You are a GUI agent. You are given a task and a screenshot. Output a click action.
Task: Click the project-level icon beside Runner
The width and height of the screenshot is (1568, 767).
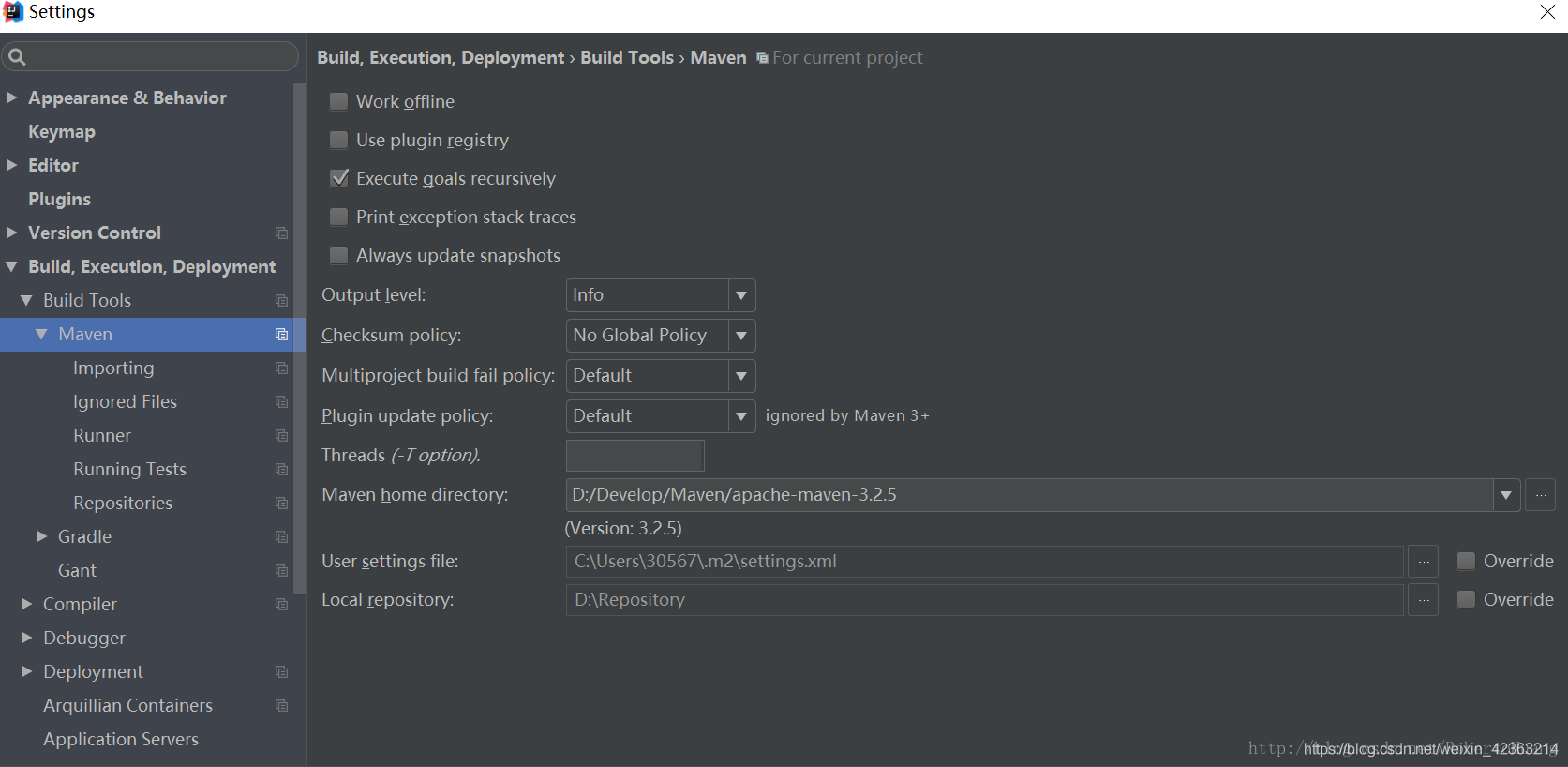coord(281,435)
